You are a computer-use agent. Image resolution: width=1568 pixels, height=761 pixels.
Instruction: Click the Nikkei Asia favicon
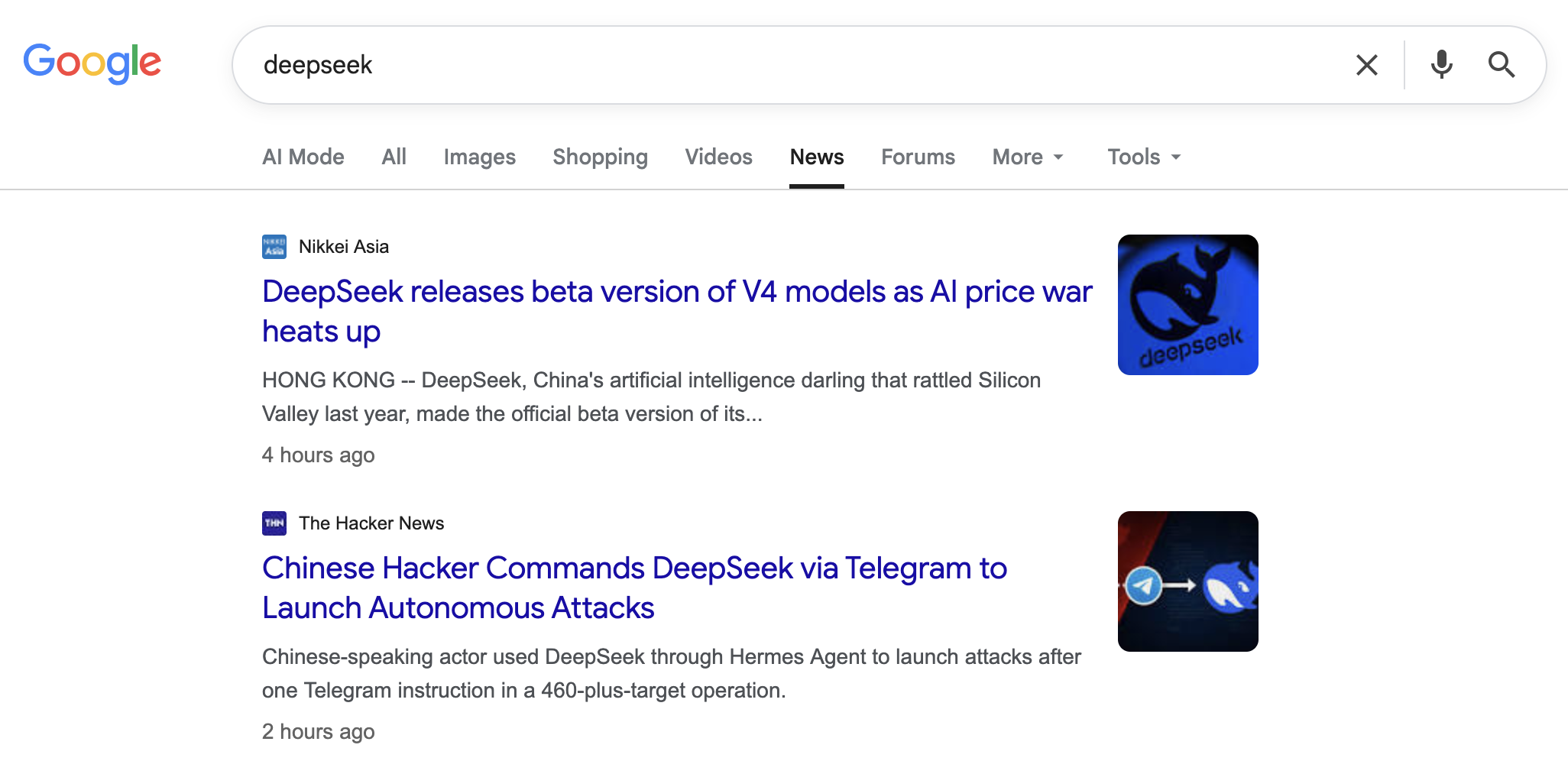274,247
